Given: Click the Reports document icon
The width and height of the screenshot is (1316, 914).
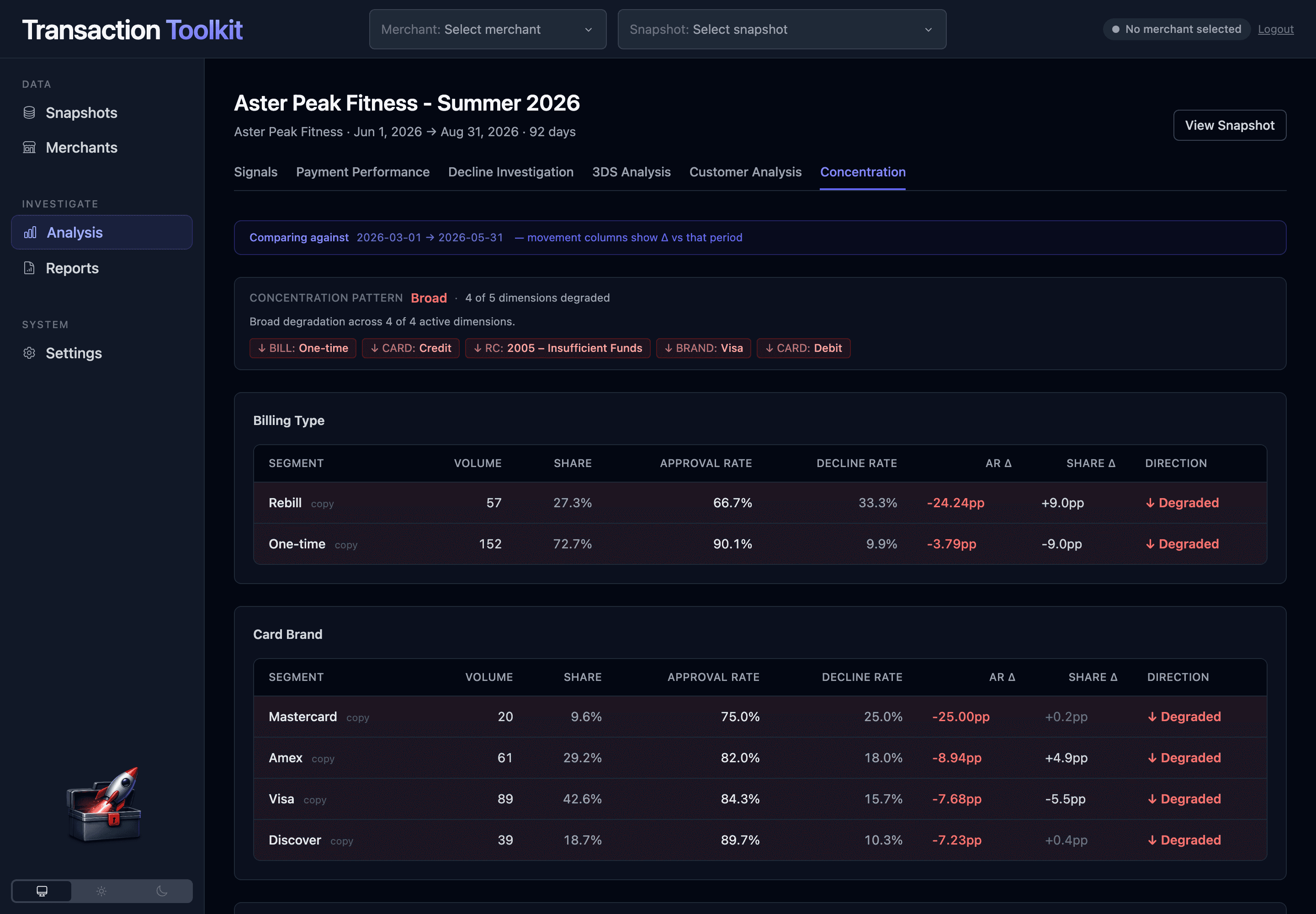Looking at the screenshot, I should [x=29, y=268].
